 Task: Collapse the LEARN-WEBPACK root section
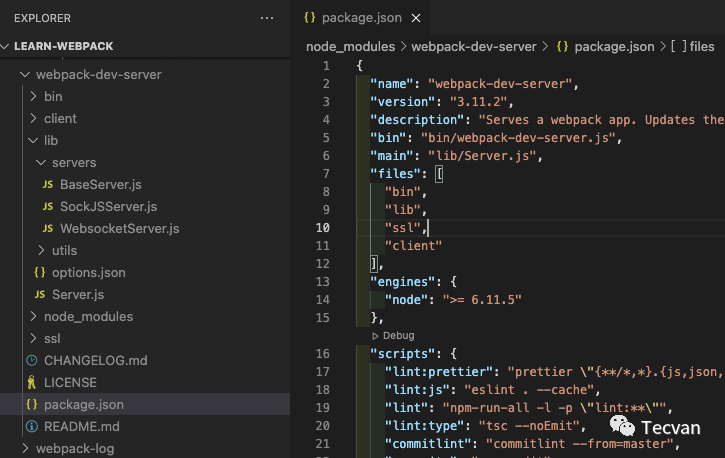click(5, 46)
